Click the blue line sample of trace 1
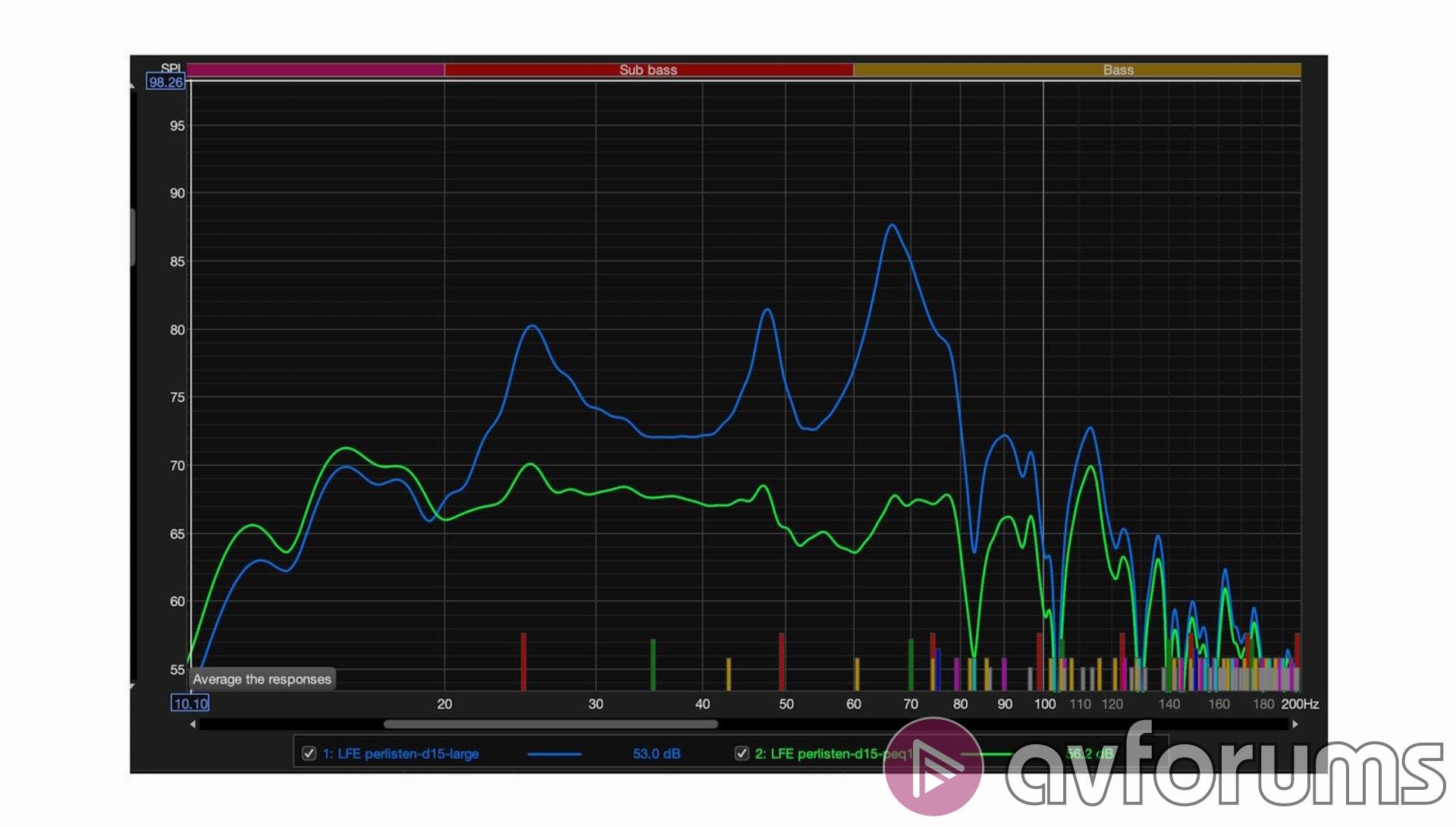The image size is (1456, 827). tap(554, 754)
